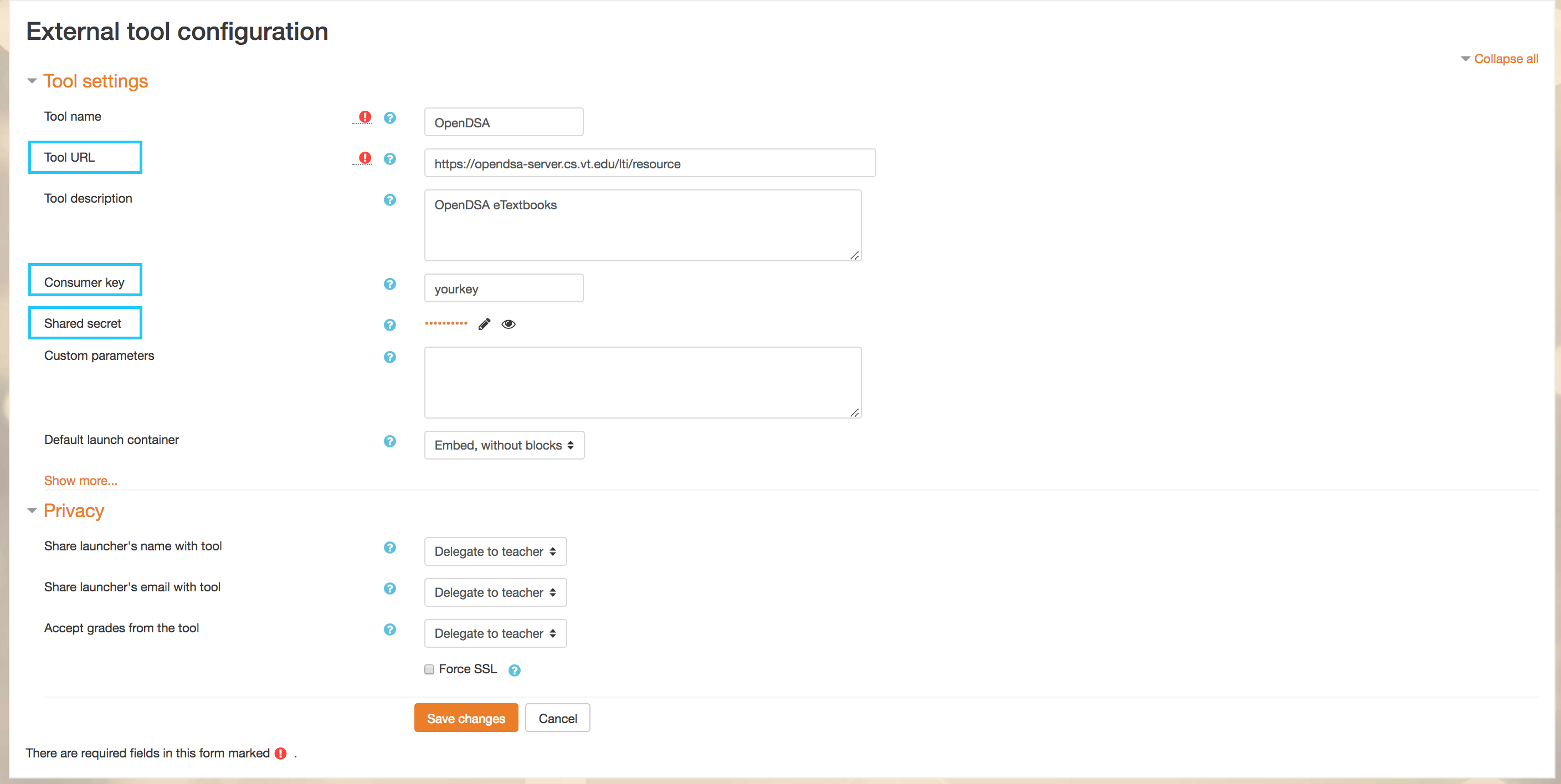This screenshot has height=784, width=1561.
Task: Open Share launcher's name dropdown
Action: tap(495, 551)
